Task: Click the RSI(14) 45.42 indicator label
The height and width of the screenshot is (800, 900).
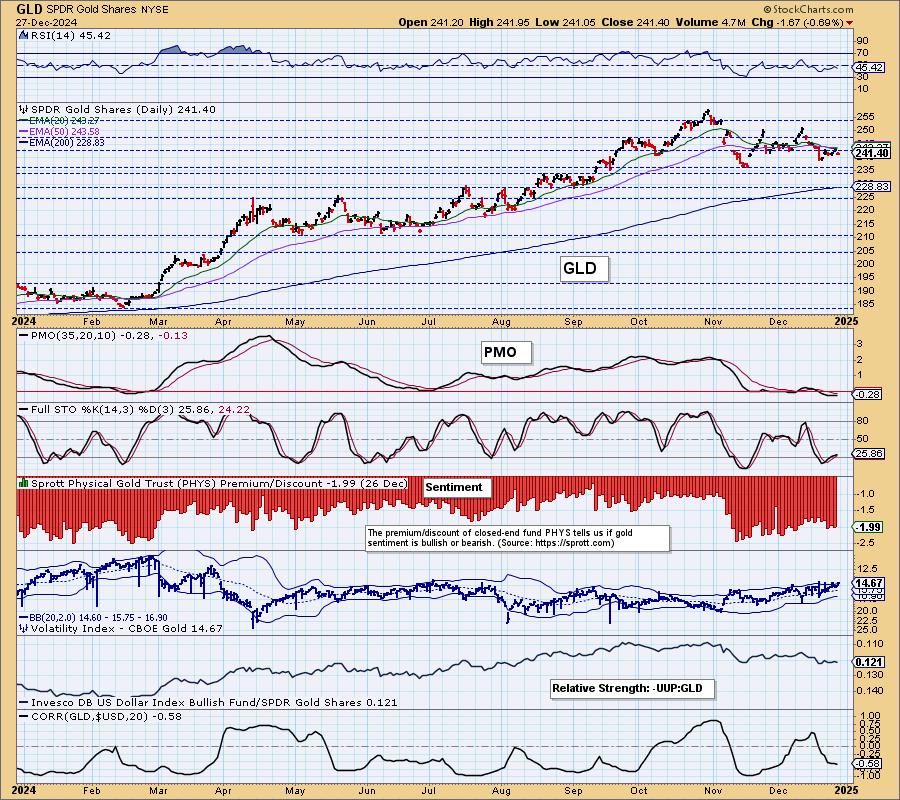Action: (x=71, y=35)
